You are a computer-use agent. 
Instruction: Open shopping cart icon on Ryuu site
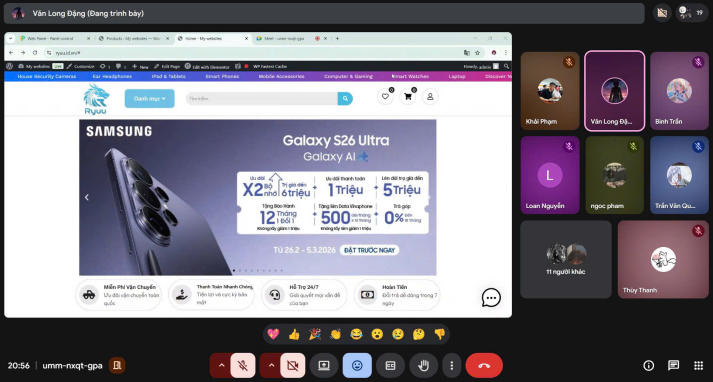[407, 96]
